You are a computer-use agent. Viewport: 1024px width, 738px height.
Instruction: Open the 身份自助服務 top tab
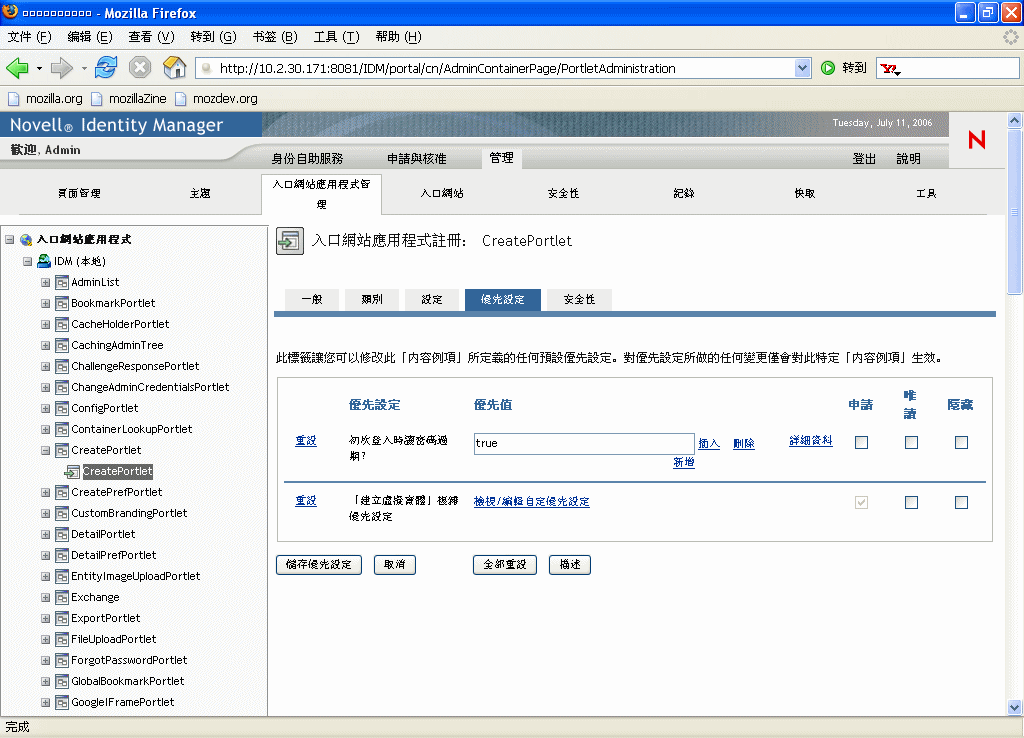307,159
